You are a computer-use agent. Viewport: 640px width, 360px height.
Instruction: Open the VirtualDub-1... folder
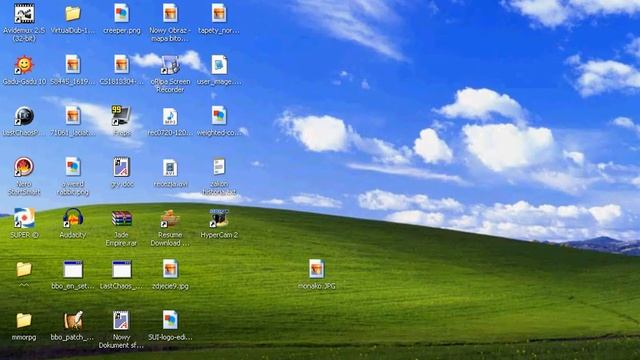click(73, 14)
